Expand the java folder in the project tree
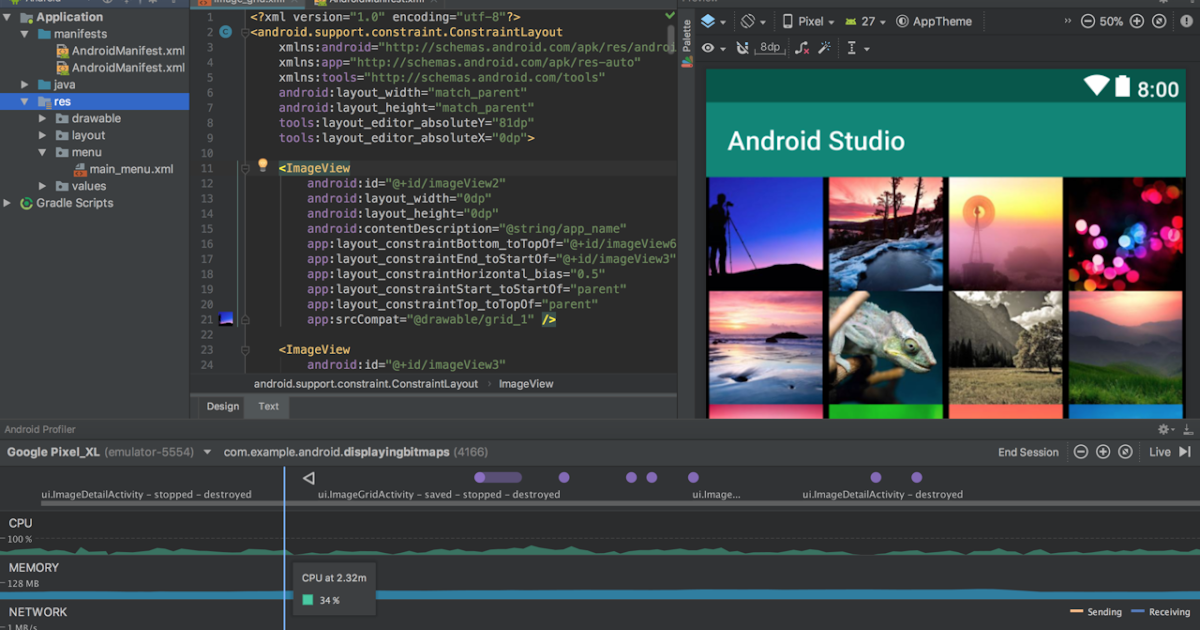 click(25, 84)
